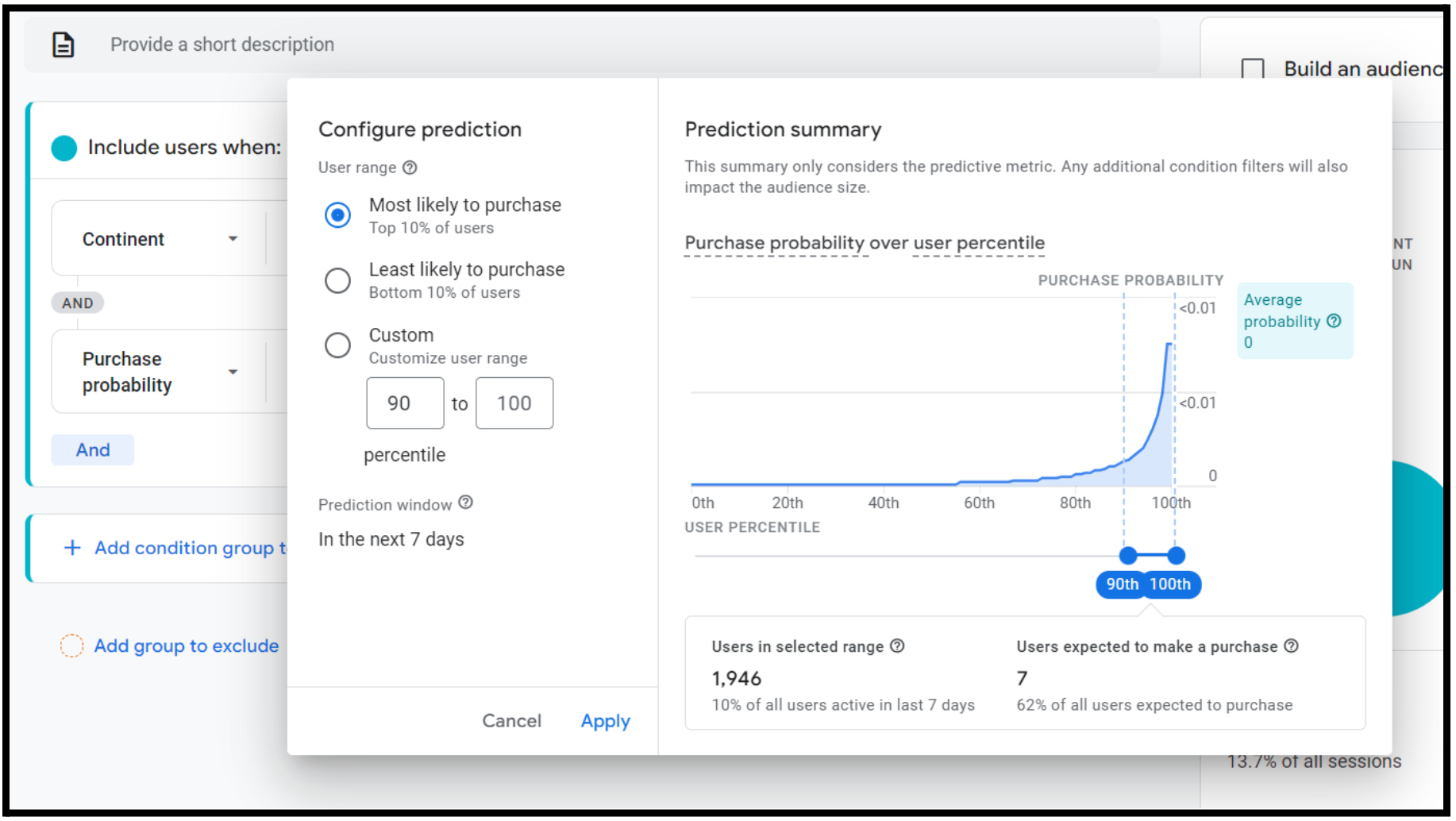Select Least likely to purchase option

[337, 279]
